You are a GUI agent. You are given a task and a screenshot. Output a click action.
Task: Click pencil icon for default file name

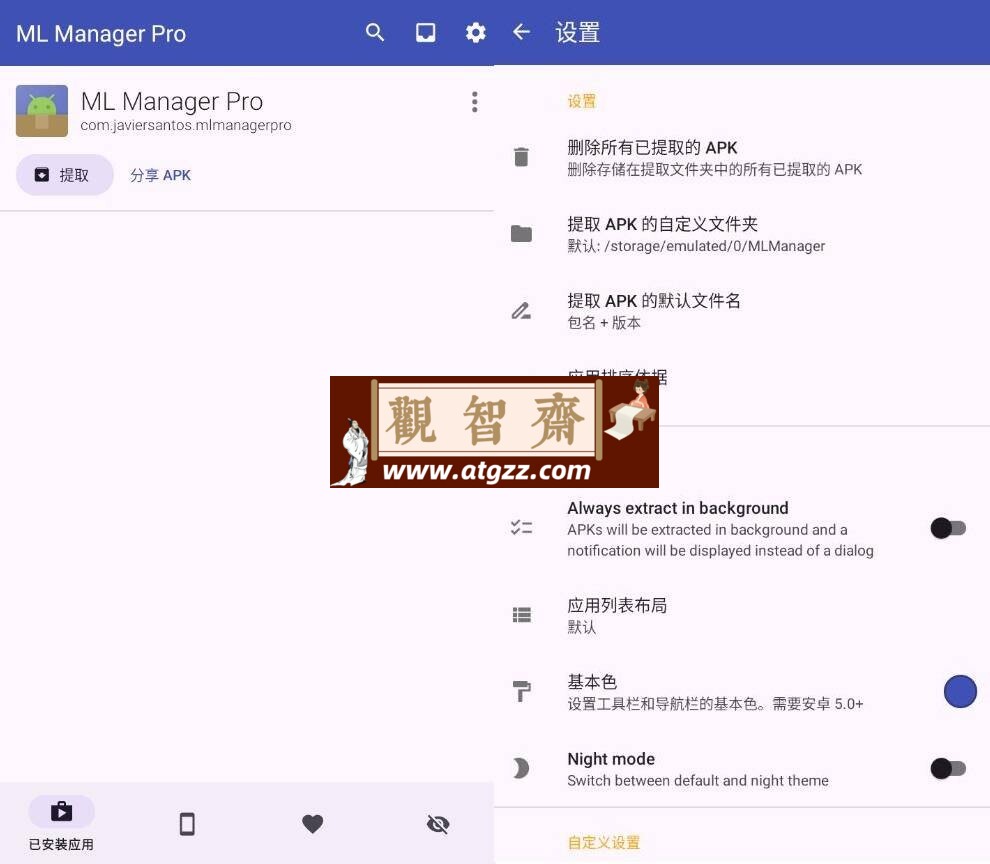click(521, 310)
